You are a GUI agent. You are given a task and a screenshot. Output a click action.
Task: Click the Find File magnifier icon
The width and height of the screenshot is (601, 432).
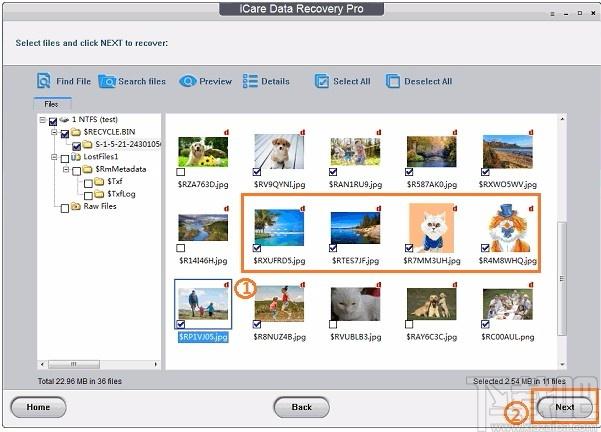point(44,81)
